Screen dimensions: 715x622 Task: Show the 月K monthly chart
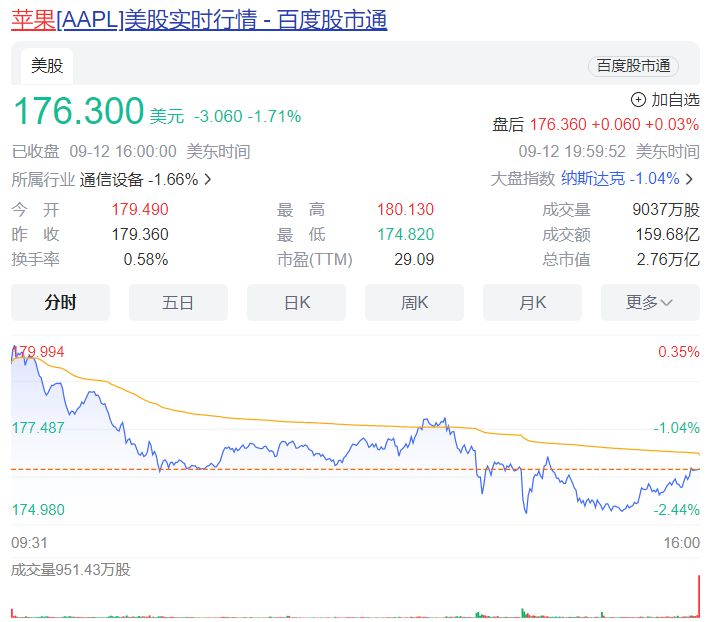(532, 303)
